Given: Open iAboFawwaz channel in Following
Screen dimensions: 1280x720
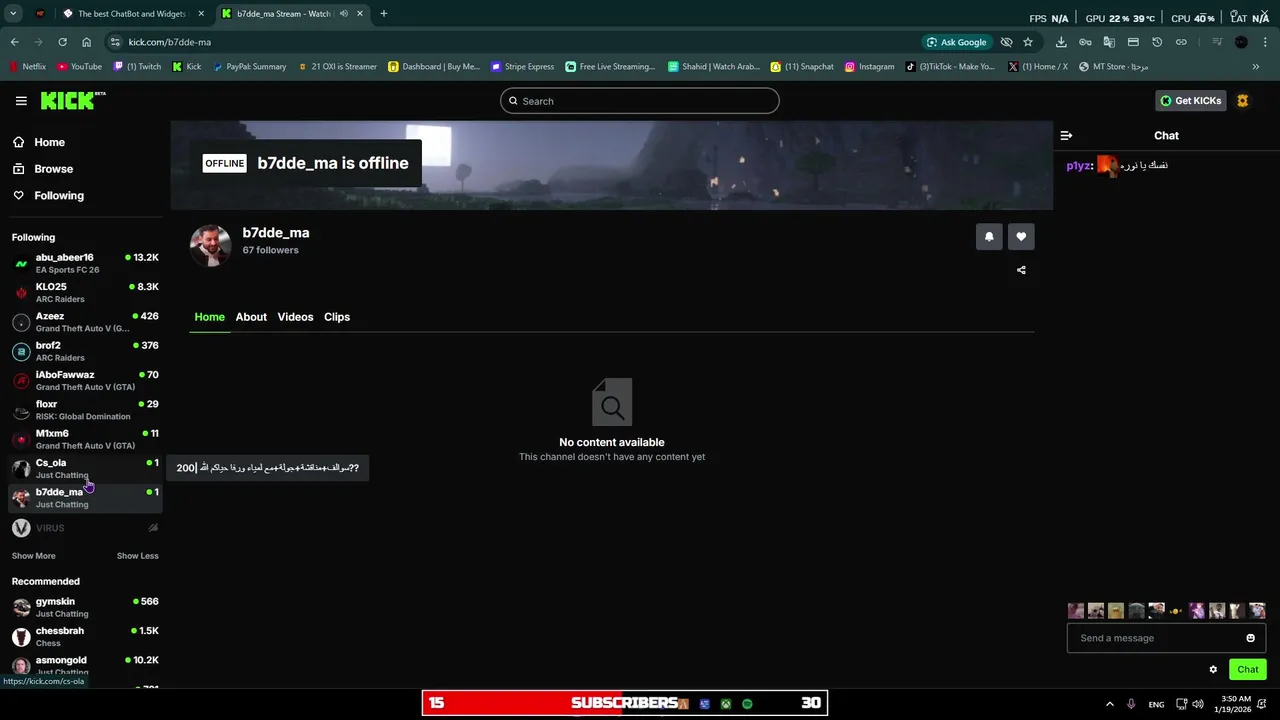Looking at the screenshot, I should (85, 381).
